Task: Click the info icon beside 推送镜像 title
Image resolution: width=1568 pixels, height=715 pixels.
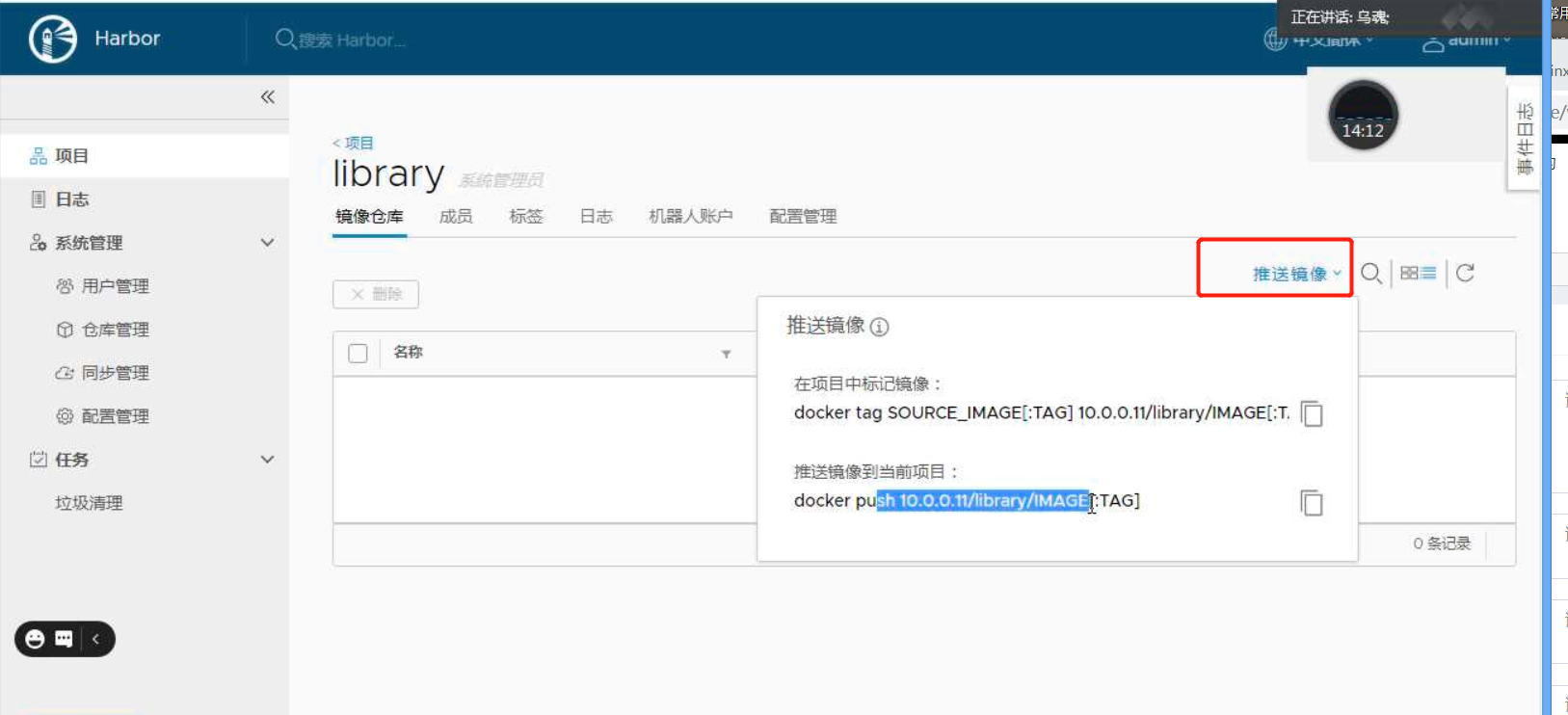Action: tap(879, 327)
